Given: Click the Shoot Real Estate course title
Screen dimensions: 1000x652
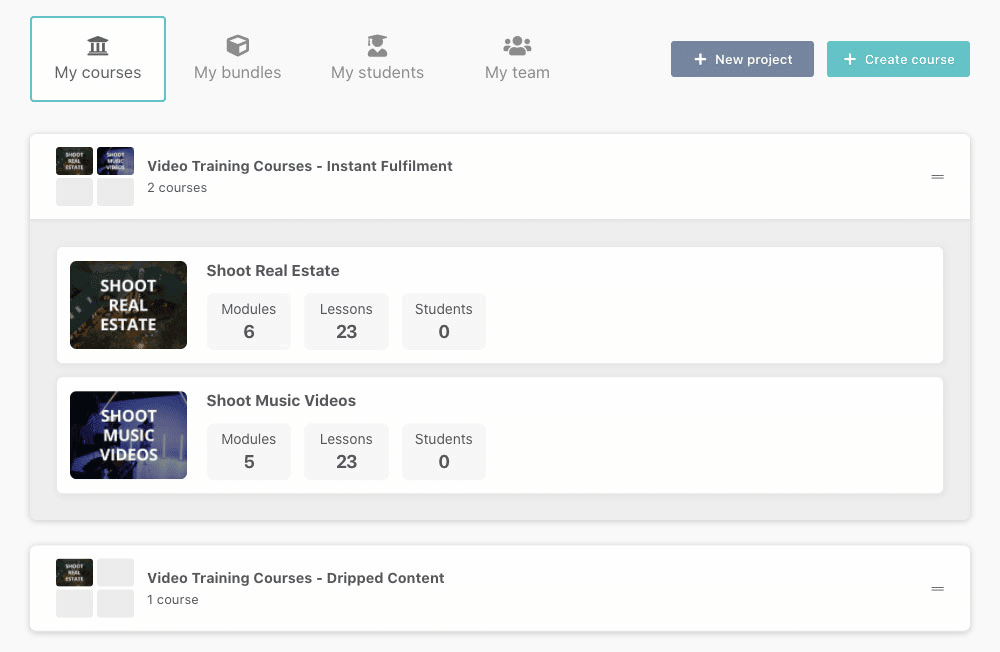Looking at the screenshot, I should pos(273,271).
